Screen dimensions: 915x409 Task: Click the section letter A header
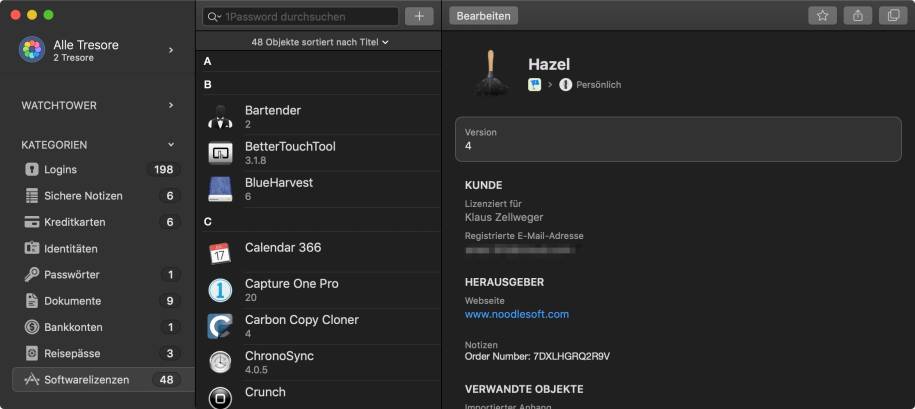click(208, 61)
